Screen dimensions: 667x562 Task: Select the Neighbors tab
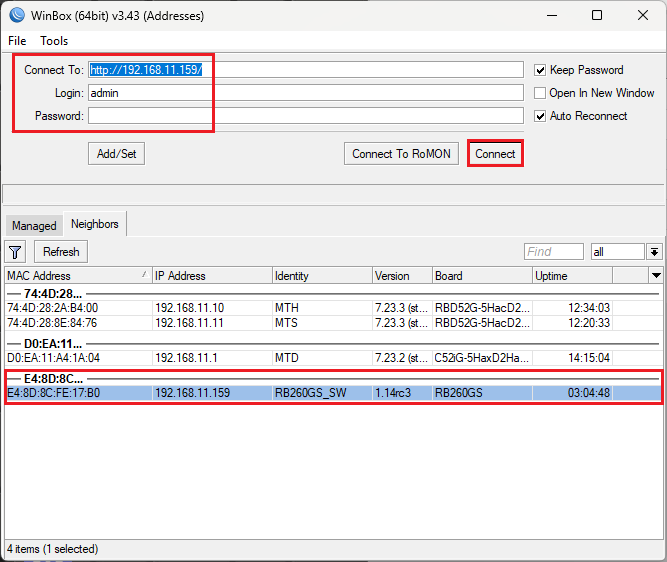[x=94, y=224]
